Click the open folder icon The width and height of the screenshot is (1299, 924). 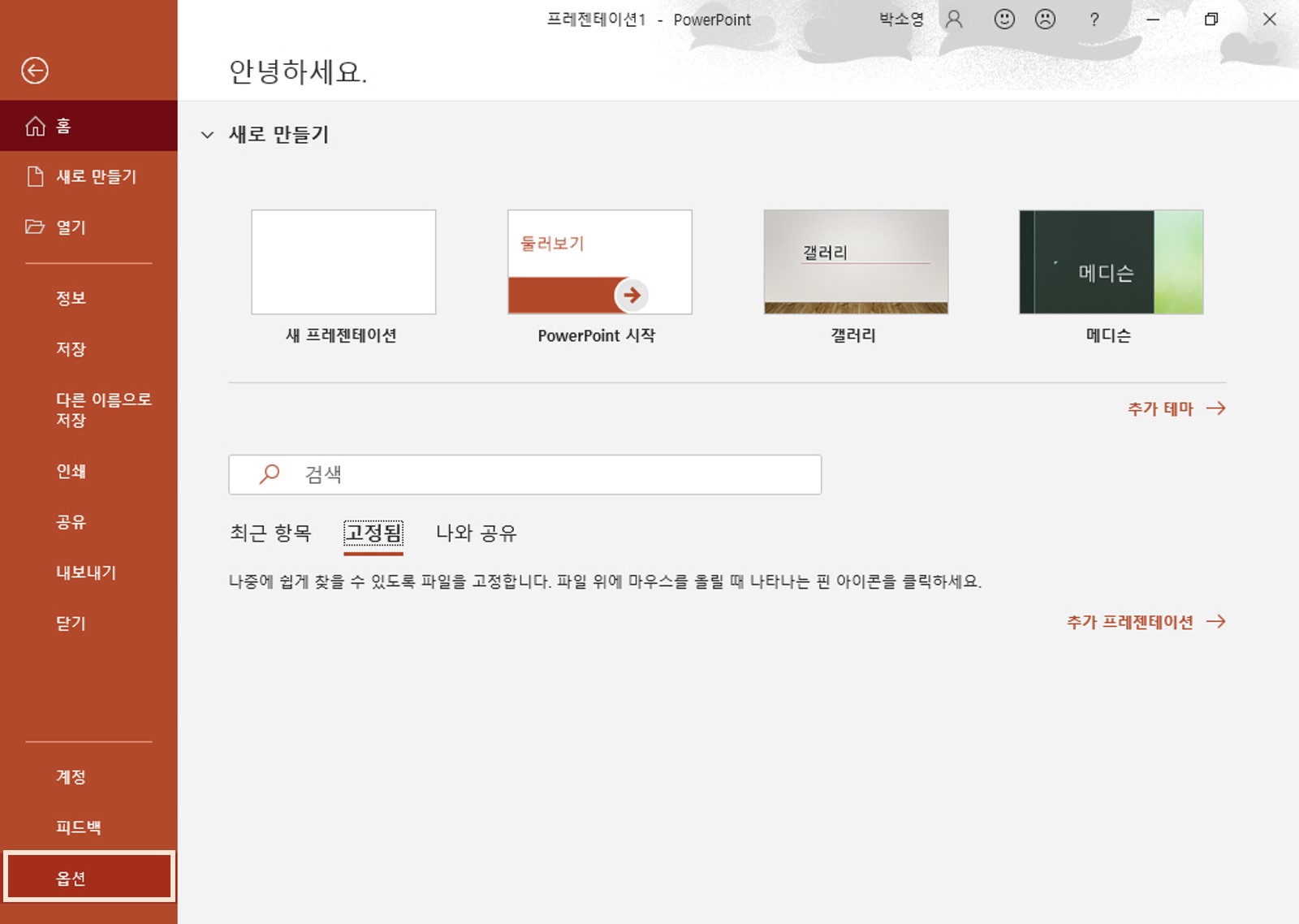35,227
